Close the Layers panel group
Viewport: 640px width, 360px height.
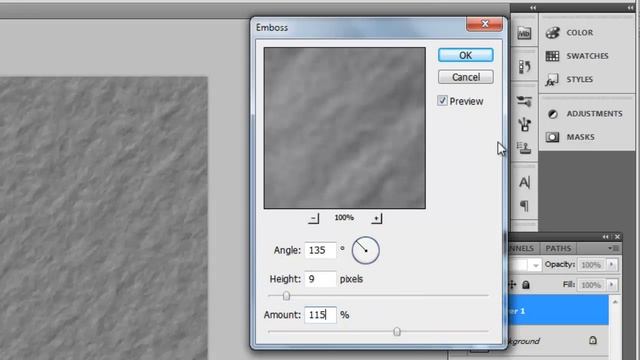pyautogui.click(x=617, y=237)
